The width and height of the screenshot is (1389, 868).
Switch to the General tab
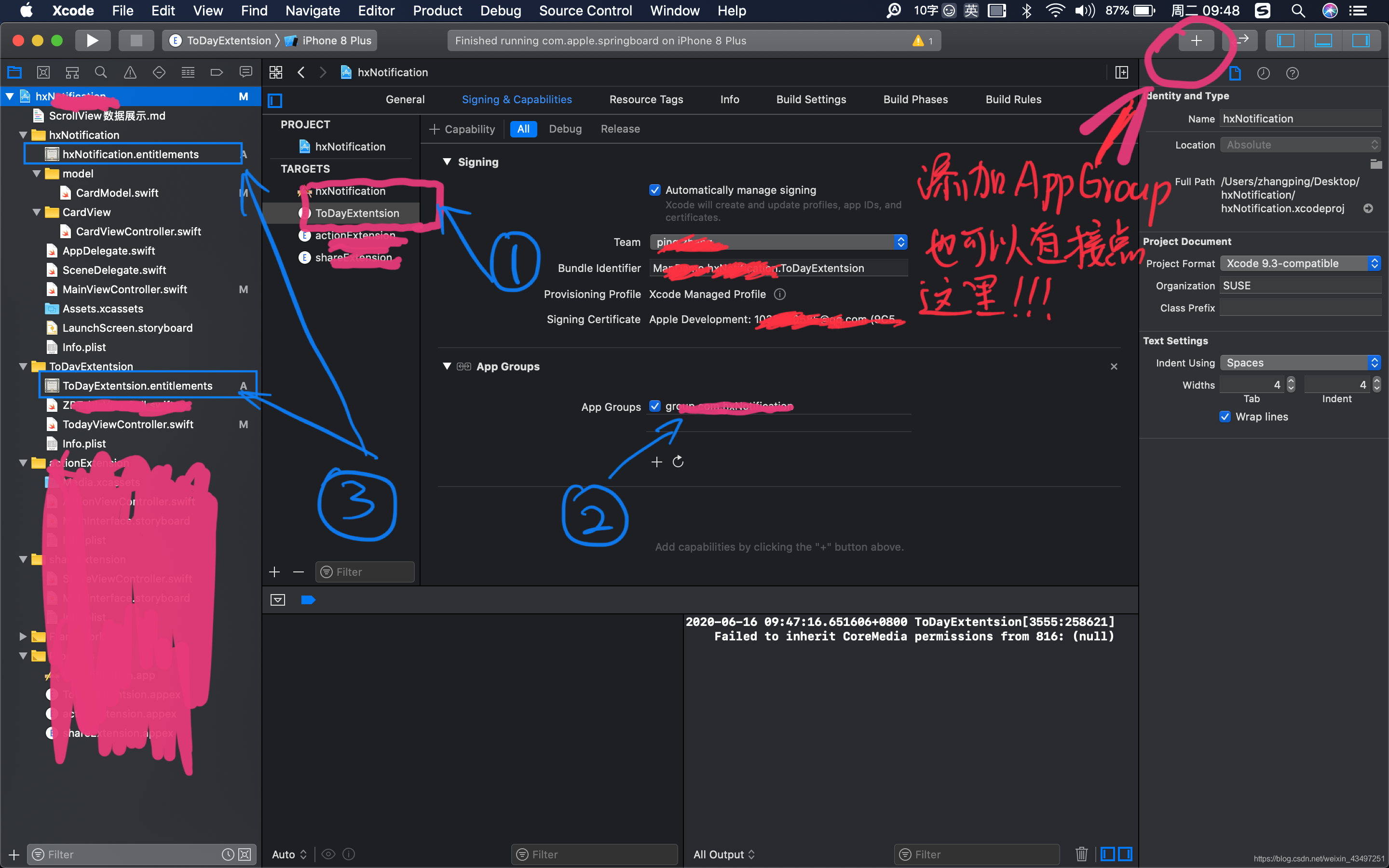pos(405,99)
